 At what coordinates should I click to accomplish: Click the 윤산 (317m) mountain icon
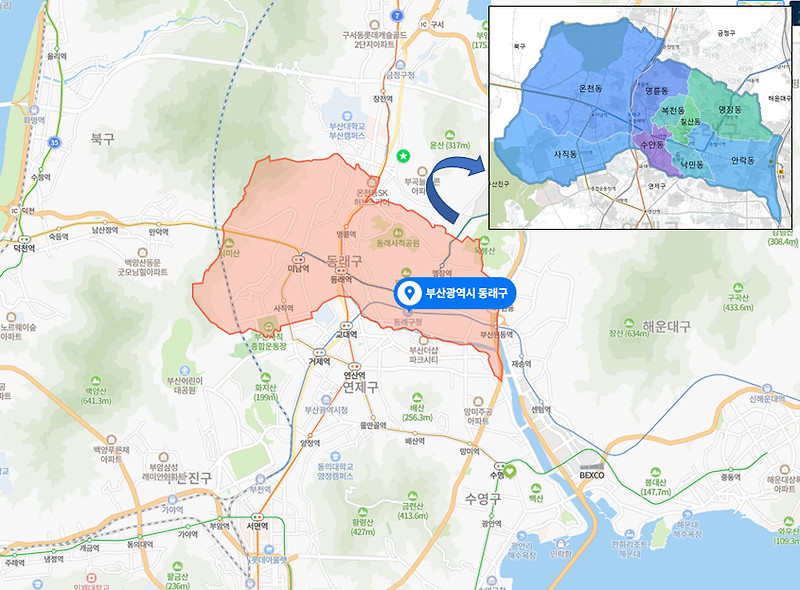449,135
